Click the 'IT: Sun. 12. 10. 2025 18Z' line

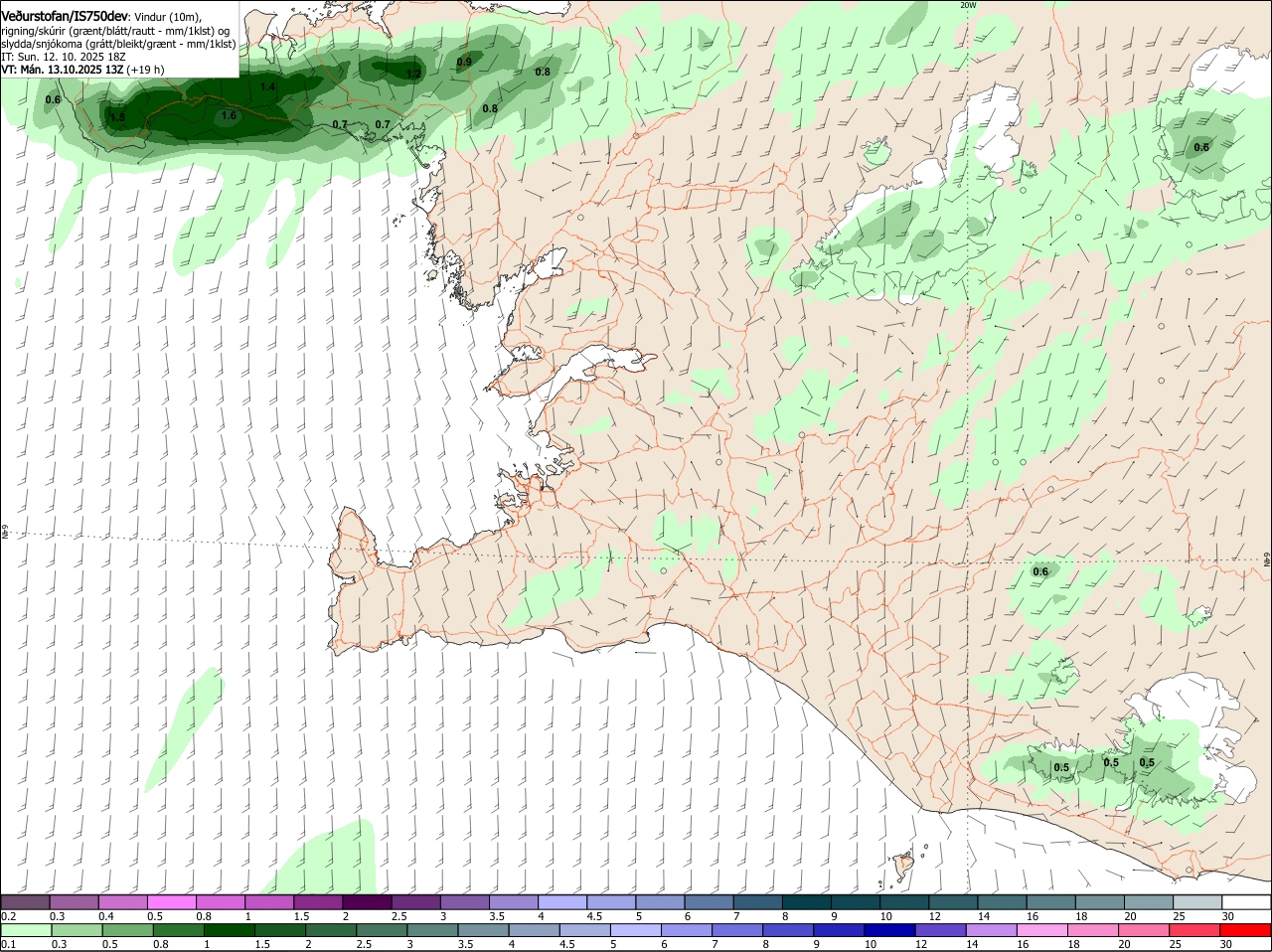[64, 57]
